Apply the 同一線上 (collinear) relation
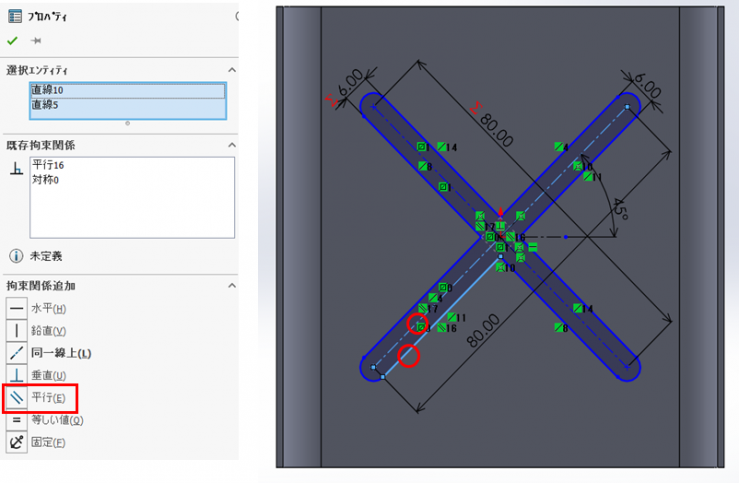 61,353
